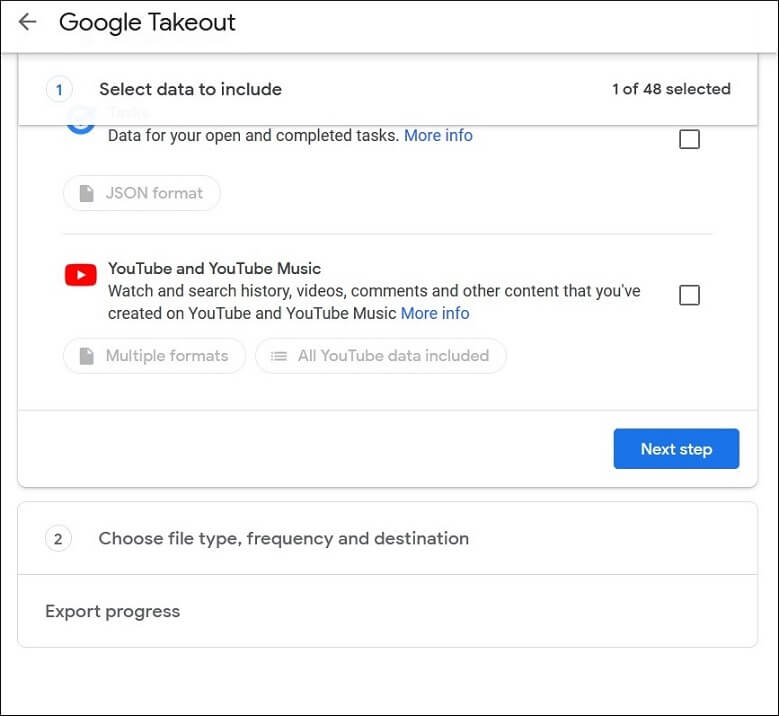
Task: Click the Export progress heading
Action: 112,611
